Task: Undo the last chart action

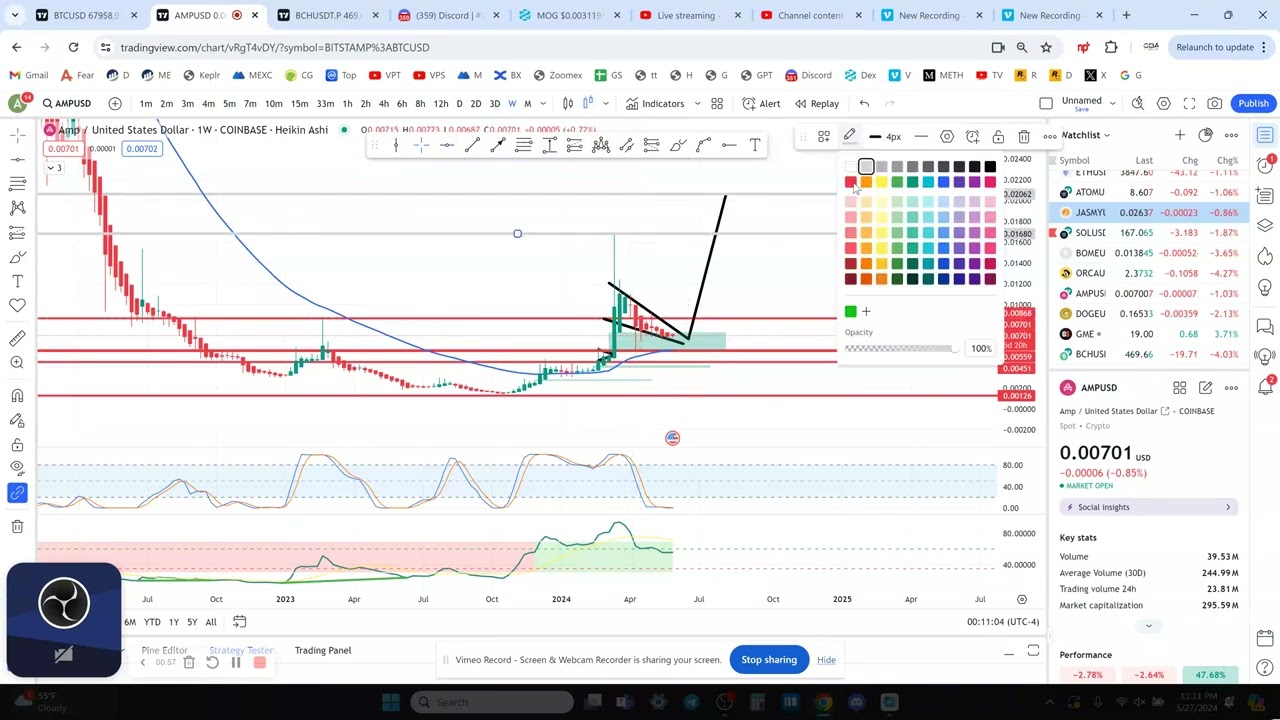Action: pos(864,104)
